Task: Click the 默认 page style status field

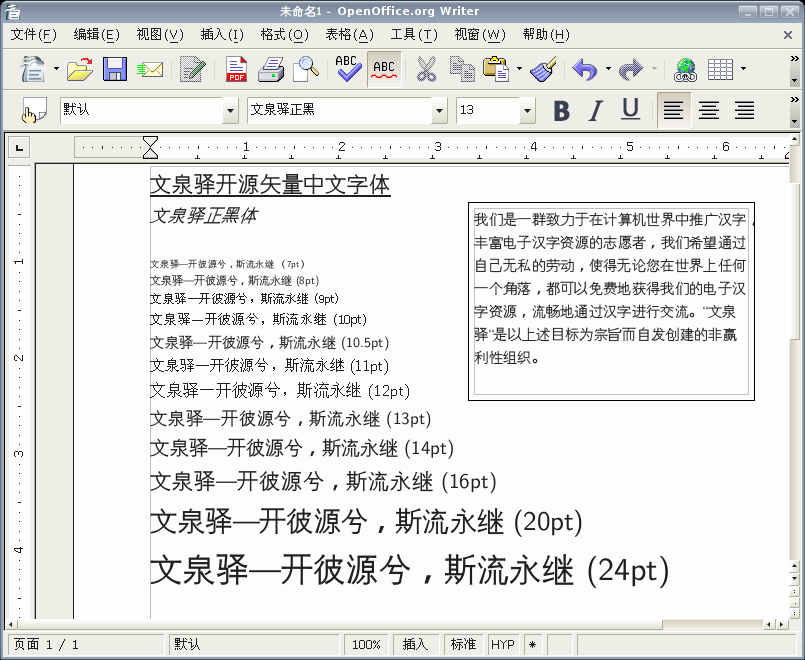Action: (254, 645)
